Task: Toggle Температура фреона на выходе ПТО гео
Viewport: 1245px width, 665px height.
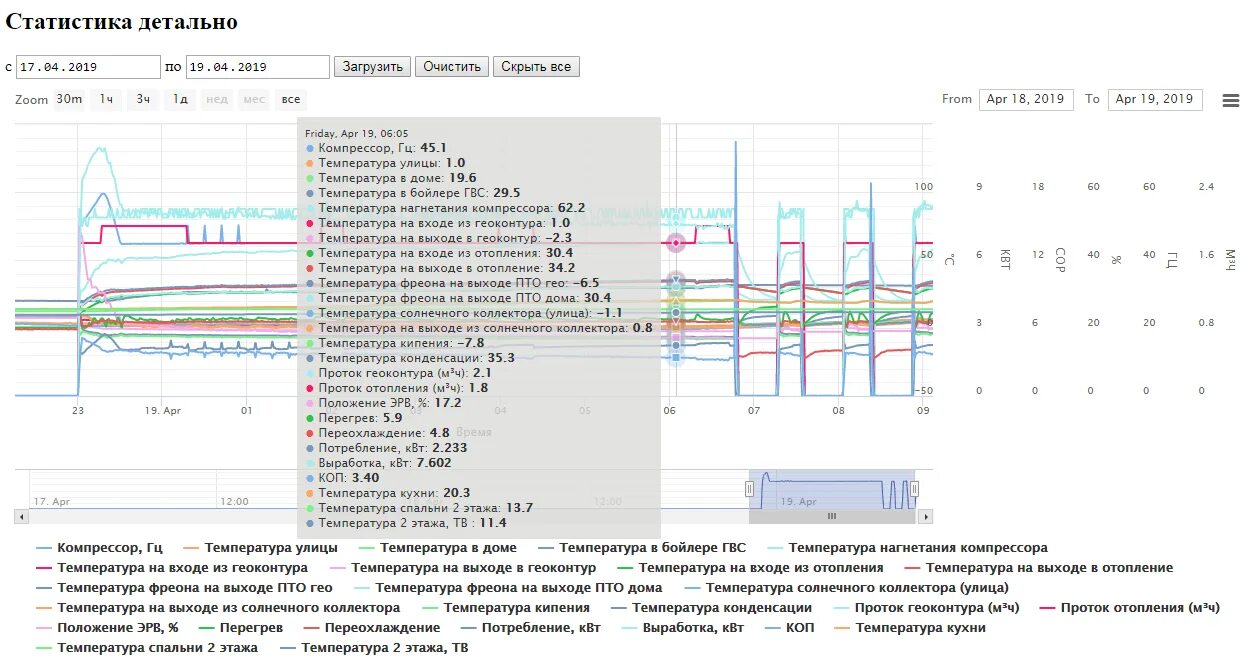Action: 184,588
